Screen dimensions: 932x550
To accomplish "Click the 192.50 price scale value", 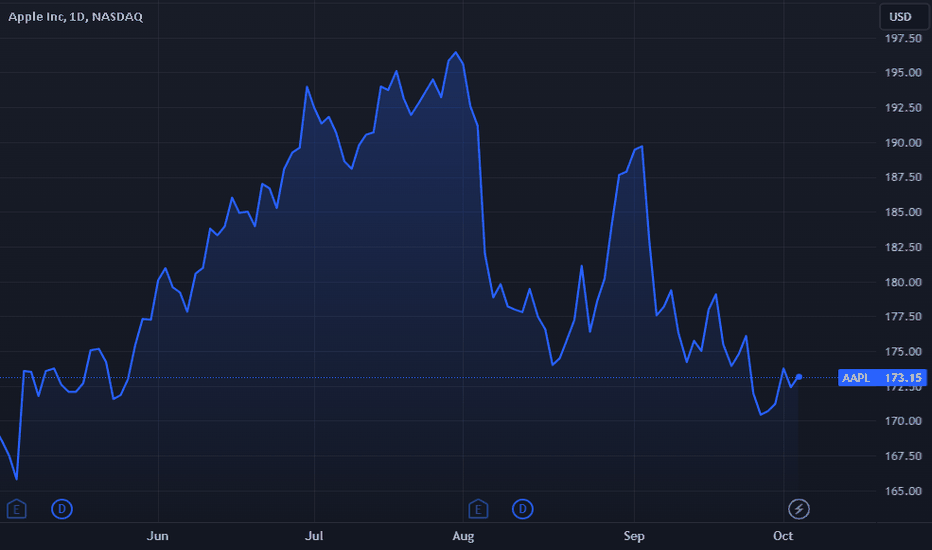I will [903, 108].
